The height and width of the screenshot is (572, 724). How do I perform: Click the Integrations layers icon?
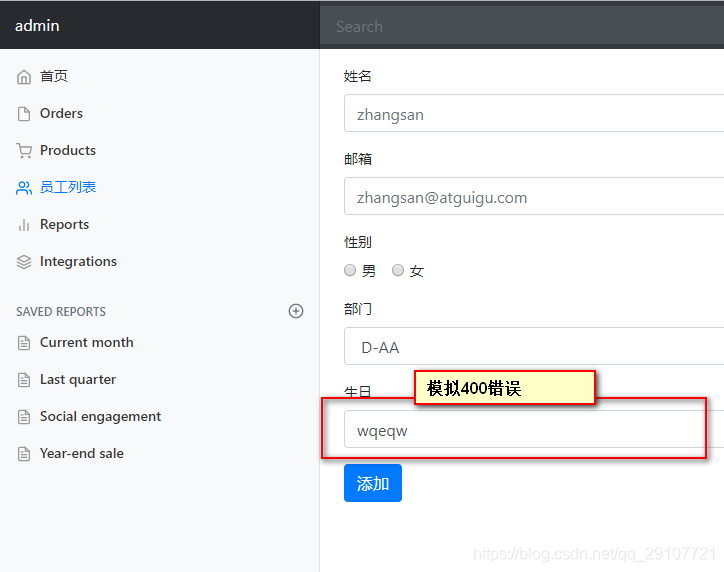tap(24, 262)
